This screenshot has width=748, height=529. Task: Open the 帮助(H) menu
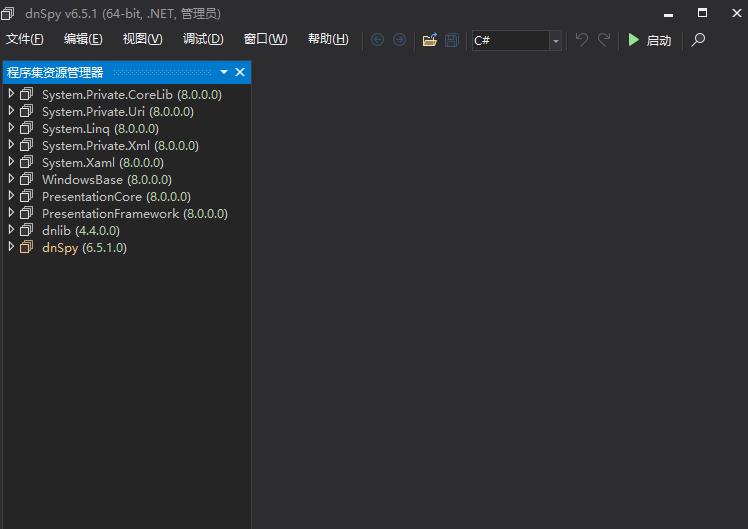pos(328,39)
